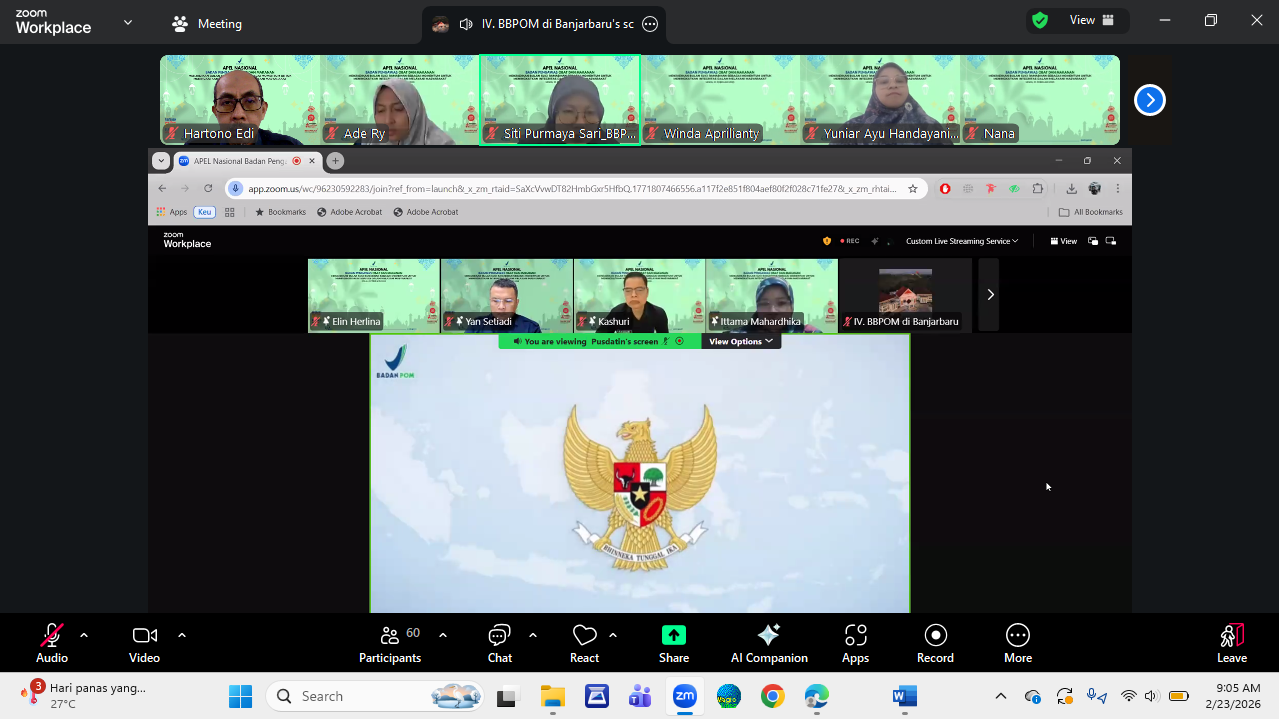Viewport: 1279px width, 719px height.
Task: Click the green encryption shield icon
Action: point(1040,20)
